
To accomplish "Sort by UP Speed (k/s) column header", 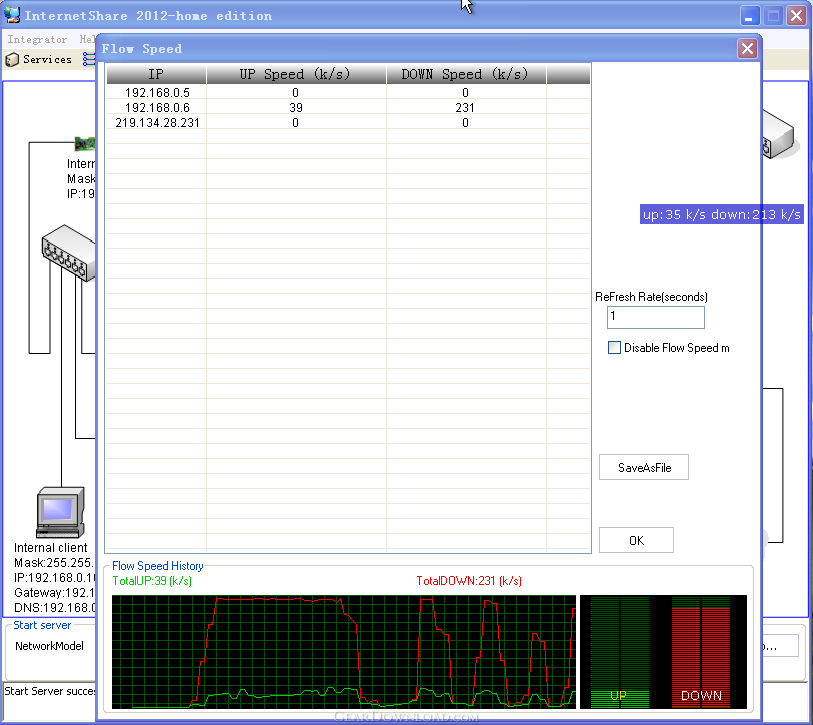I will [x=296, y=74].
